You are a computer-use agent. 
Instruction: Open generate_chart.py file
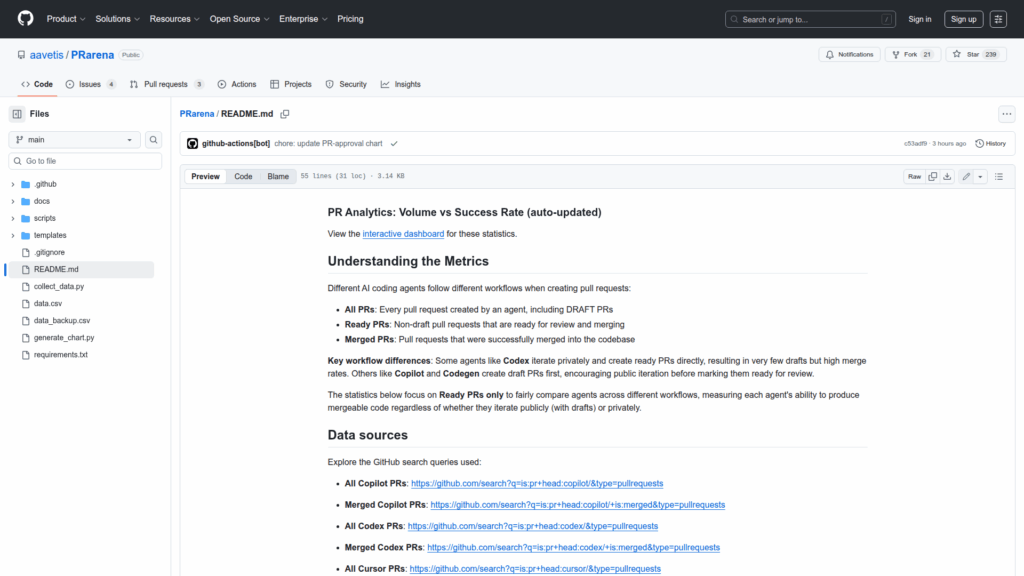click(x=64, y=338)
